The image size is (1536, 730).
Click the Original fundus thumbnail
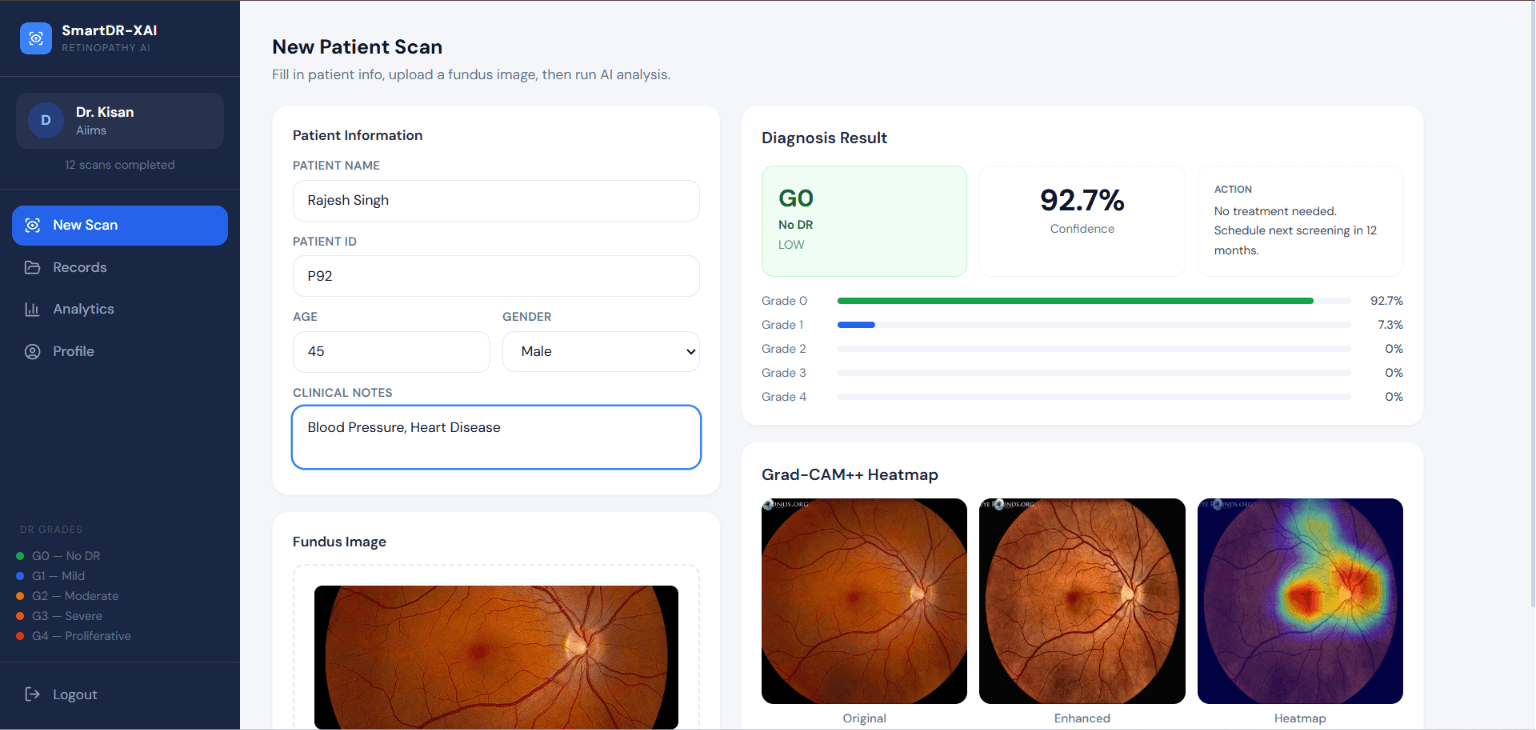(864, 601)
